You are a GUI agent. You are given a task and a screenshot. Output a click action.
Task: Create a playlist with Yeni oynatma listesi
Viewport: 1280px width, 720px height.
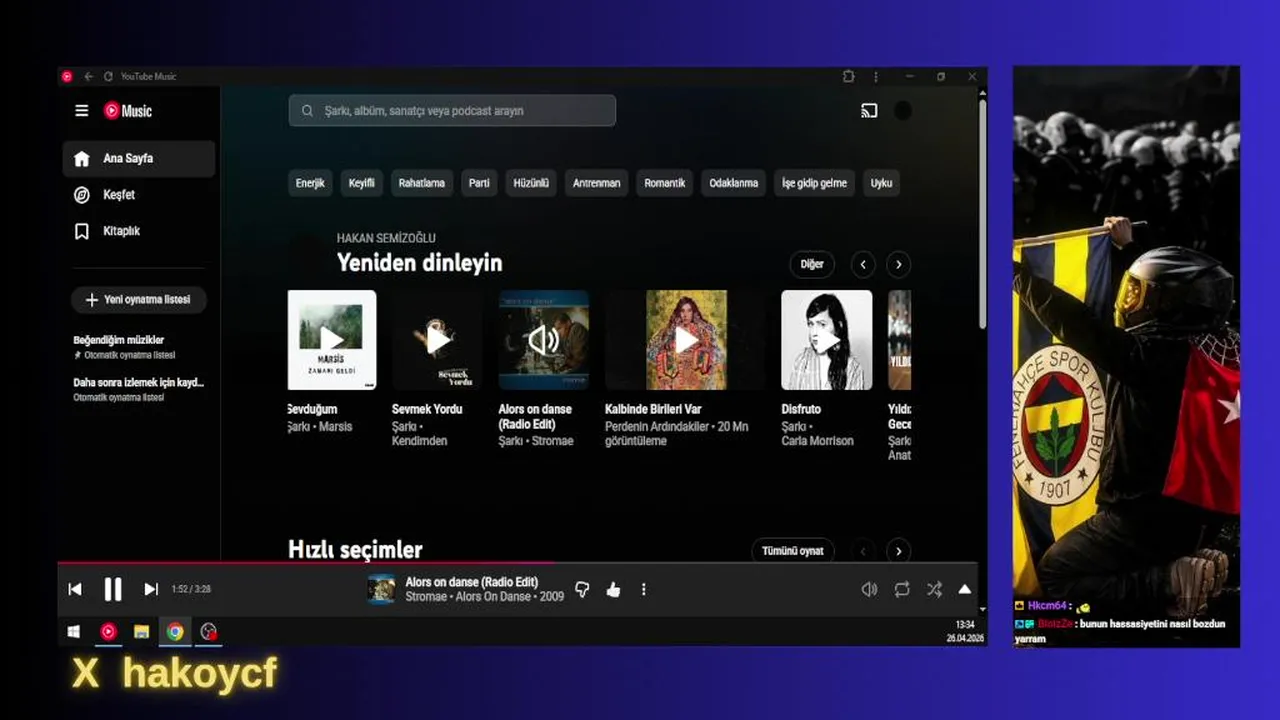click(139, 300)
